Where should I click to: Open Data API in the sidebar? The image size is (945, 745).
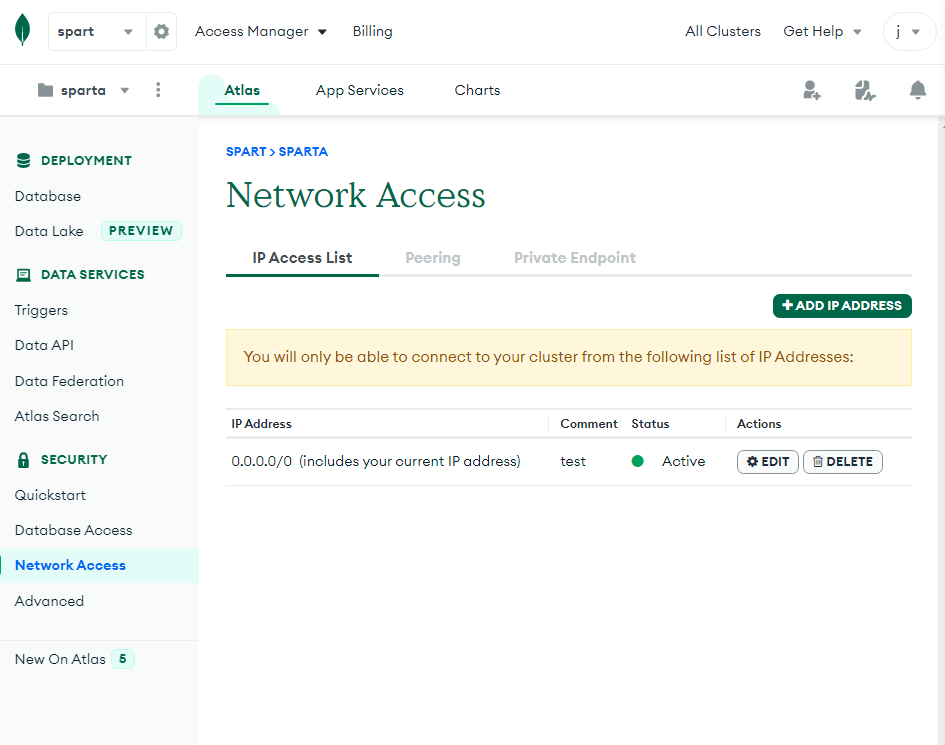(x=44, y=345)
